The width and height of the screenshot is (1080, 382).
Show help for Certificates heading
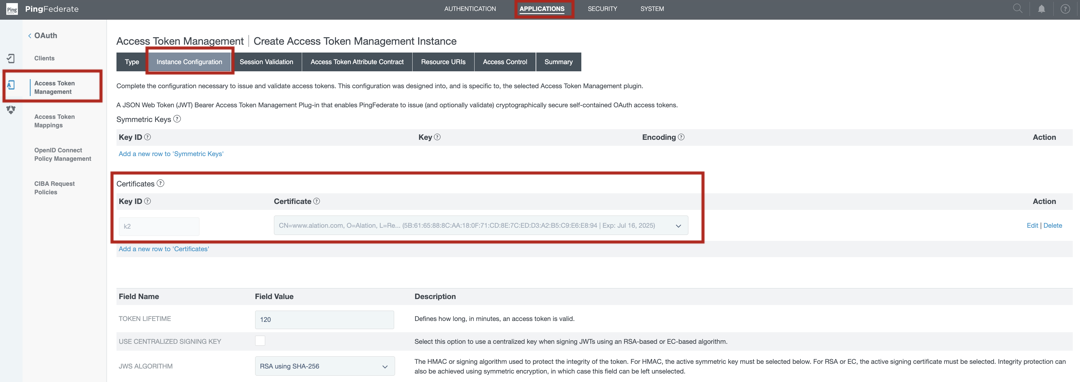point(160,184)
